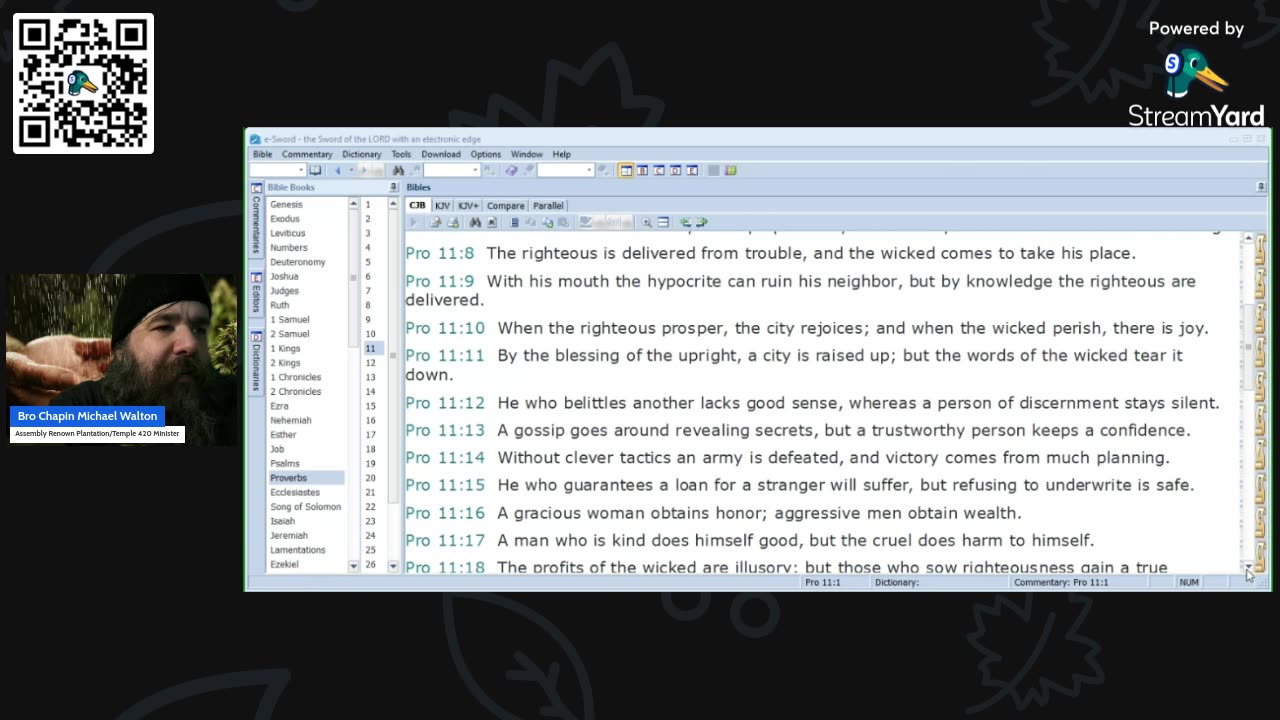Viewport: 1280px width, 720px height.
Task: Open the Commentaries side panel tab
Action: (256, 220)
